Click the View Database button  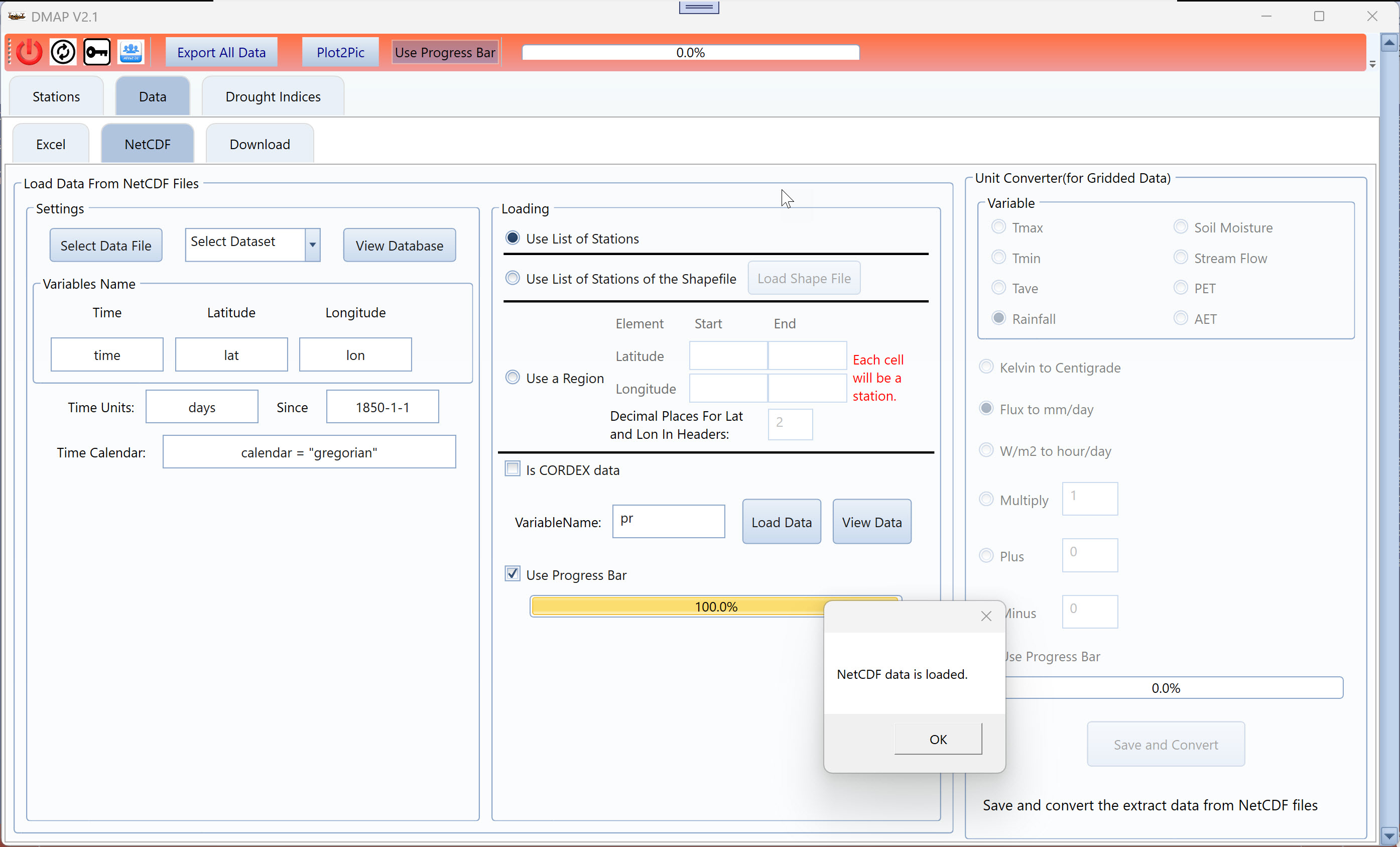(400, 246)
